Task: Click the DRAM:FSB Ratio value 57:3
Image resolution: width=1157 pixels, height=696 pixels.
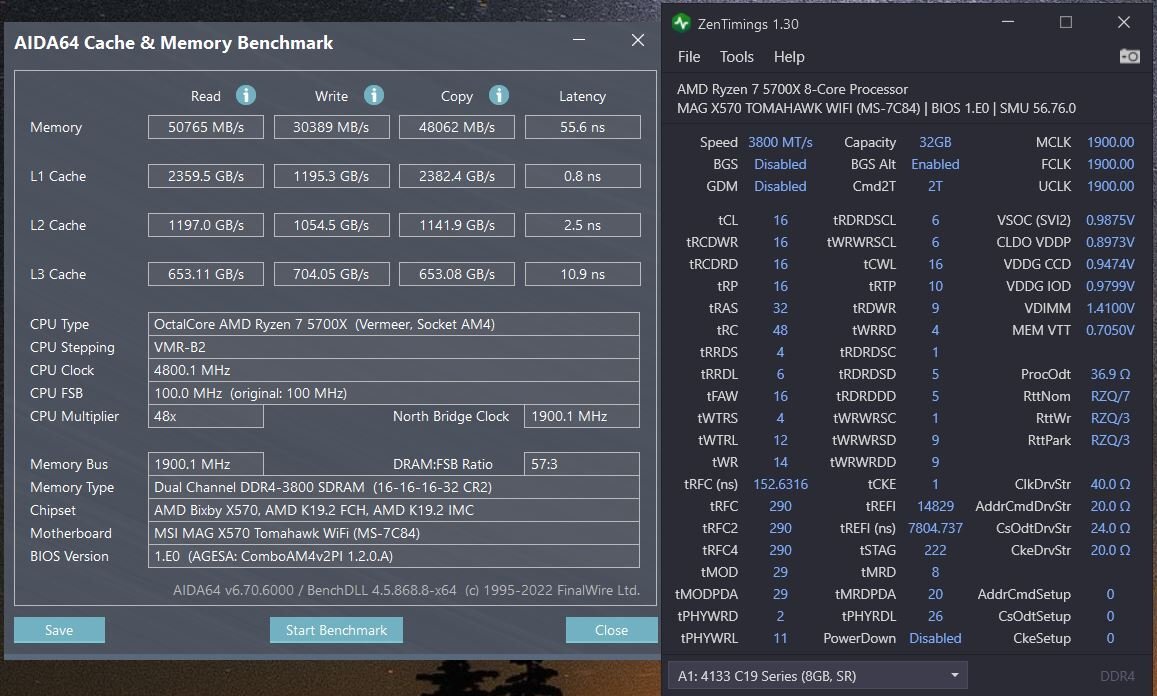Action: 581,464
